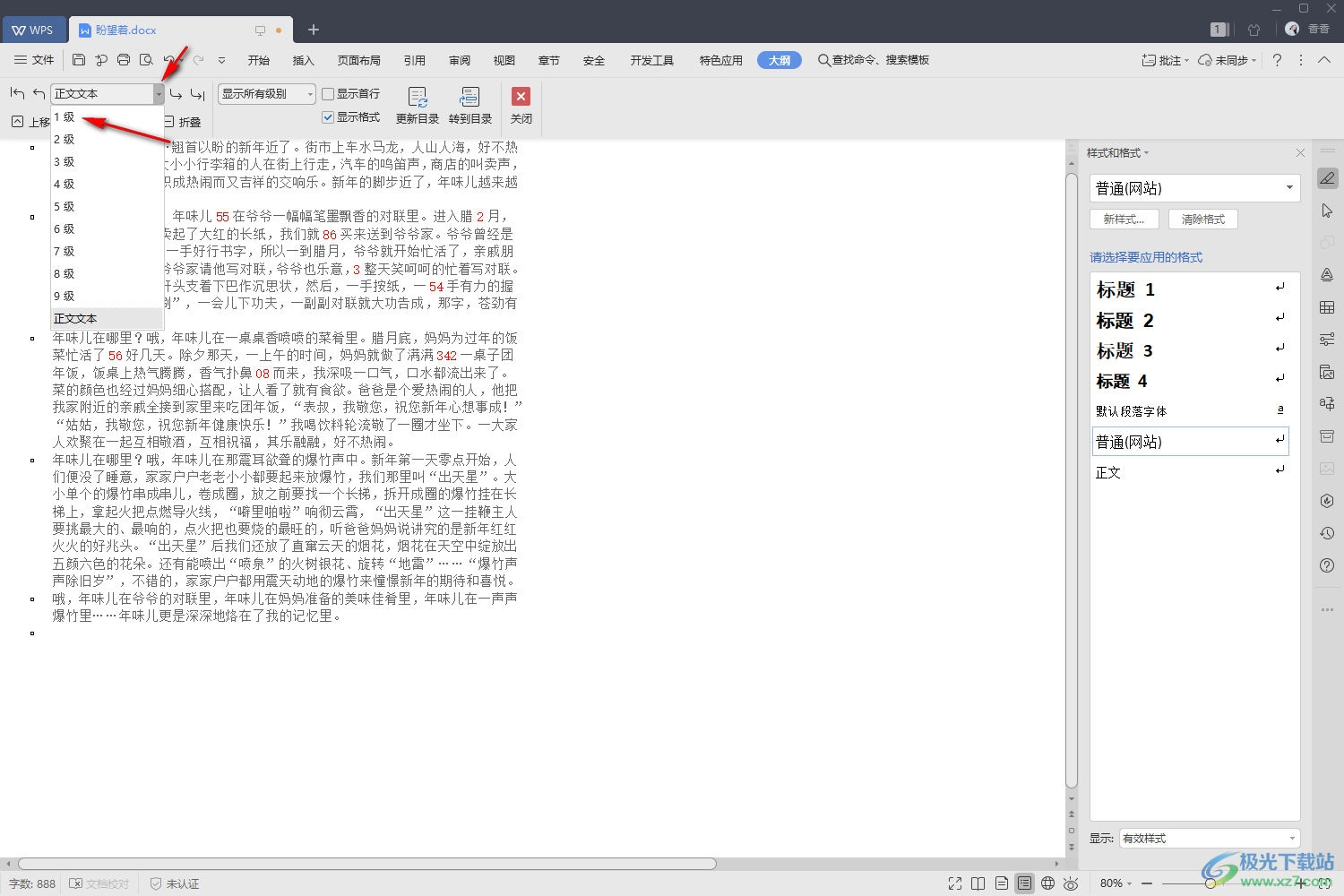Open the File (文件) menu

coord(34,60)
